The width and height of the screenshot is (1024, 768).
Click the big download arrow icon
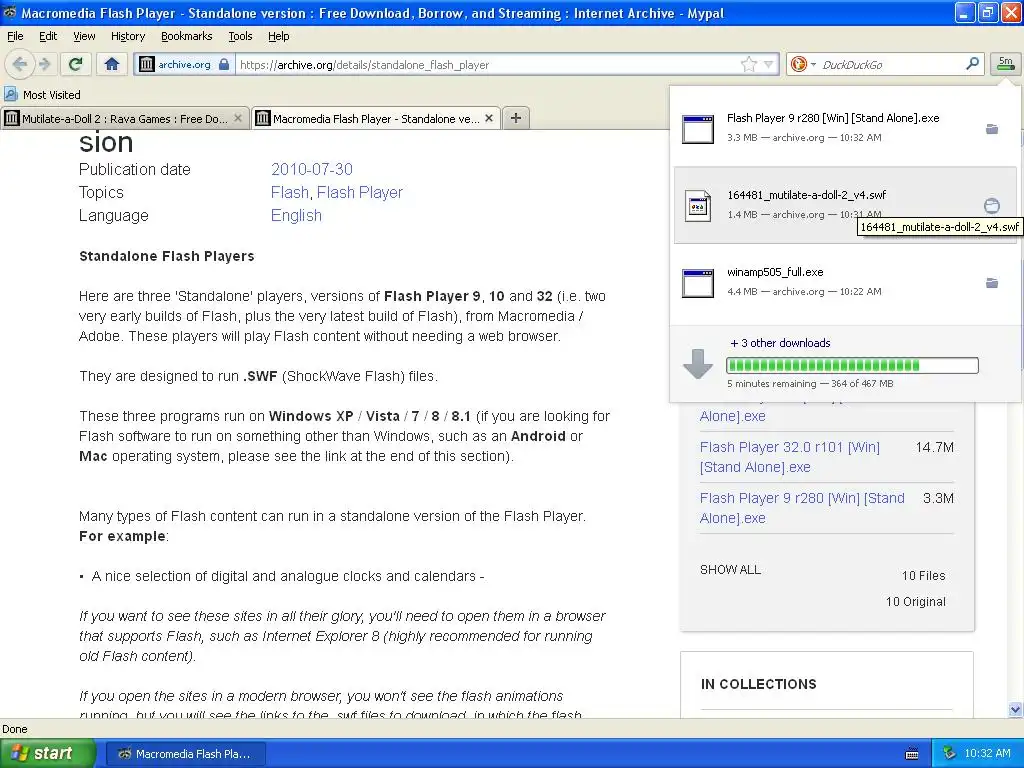pos(697,364)
